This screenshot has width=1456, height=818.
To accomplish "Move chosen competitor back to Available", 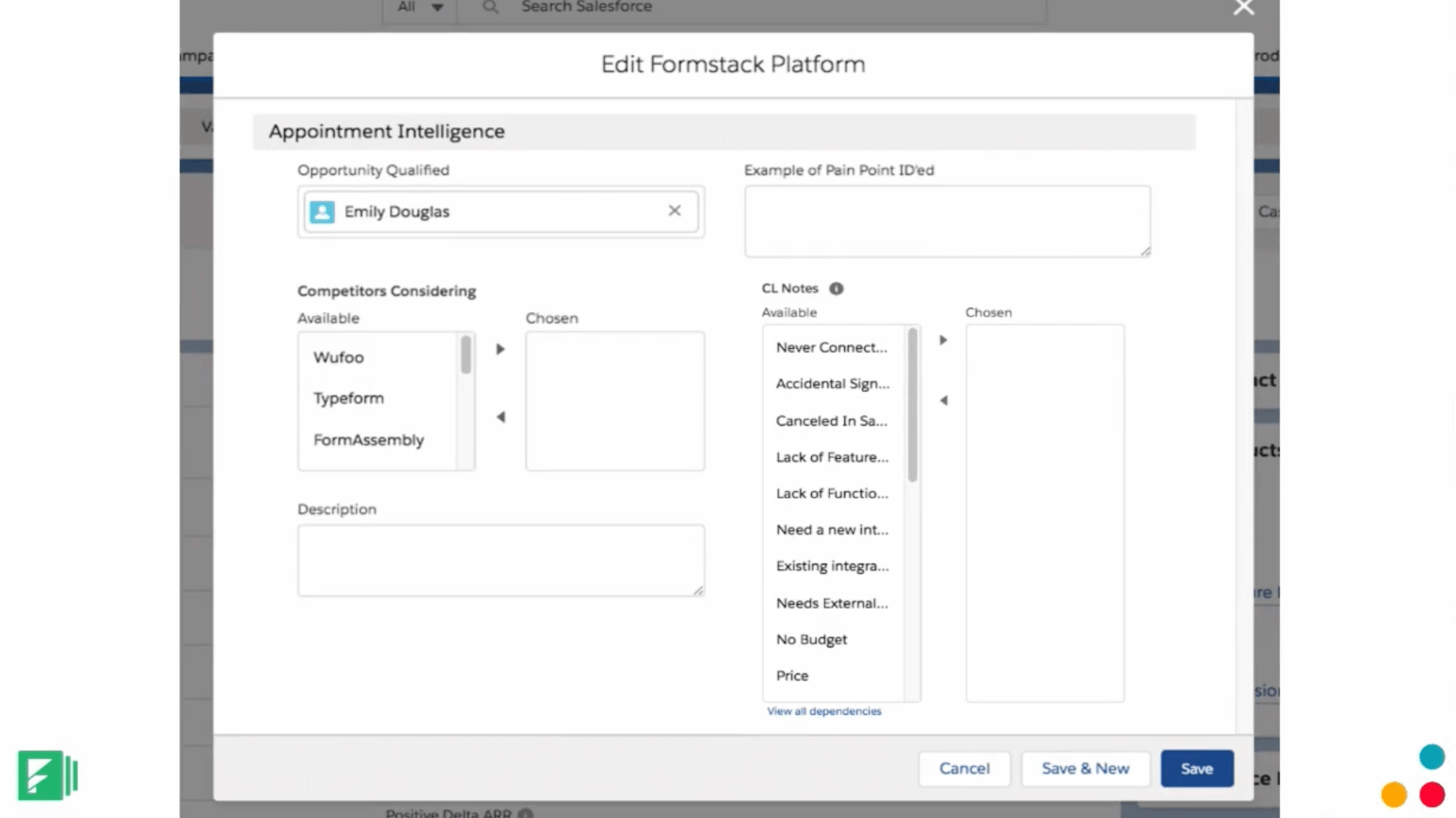I will pos(500,417).
